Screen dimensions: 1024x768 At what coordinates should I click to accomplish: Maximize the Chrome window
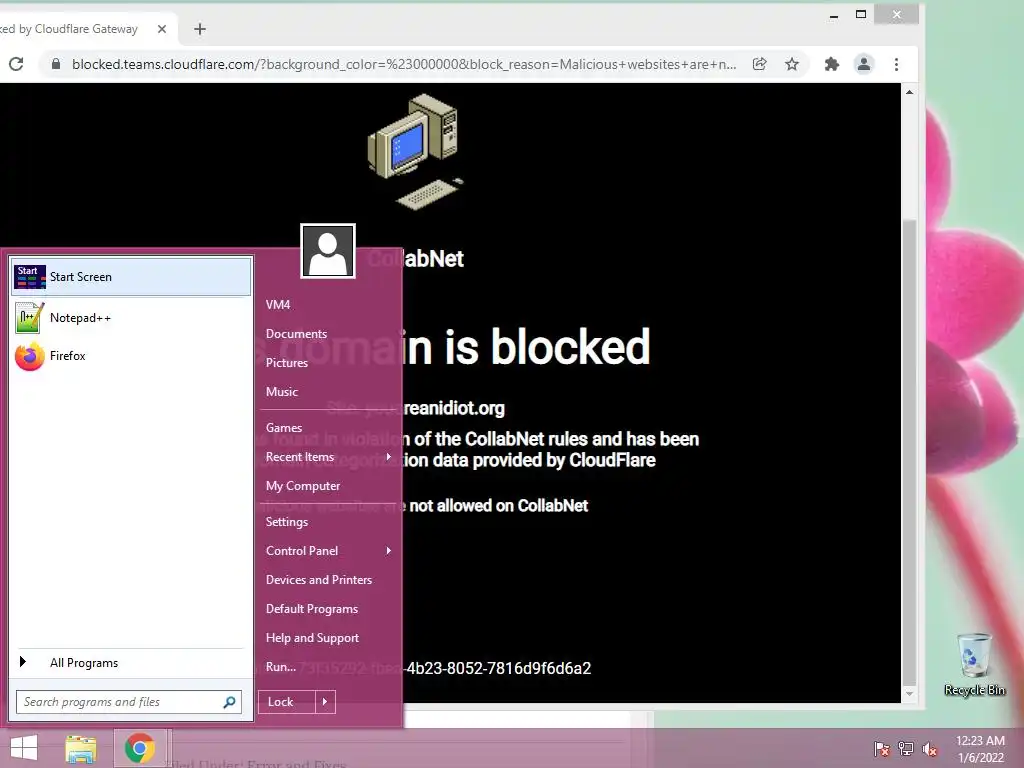coord(861,14)
